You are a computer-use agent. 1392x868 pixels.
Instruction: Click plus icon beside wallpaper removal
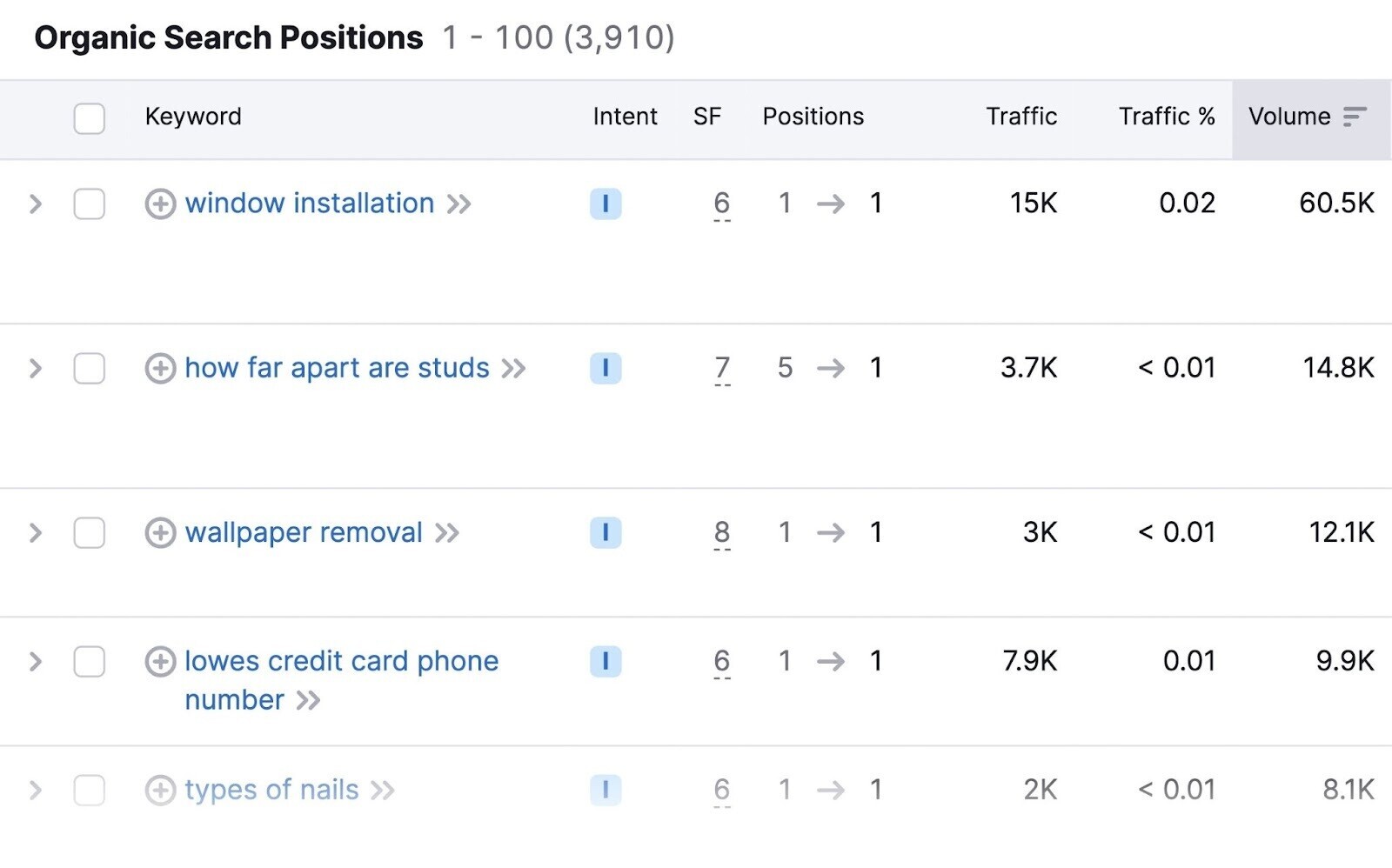point(160,533)
